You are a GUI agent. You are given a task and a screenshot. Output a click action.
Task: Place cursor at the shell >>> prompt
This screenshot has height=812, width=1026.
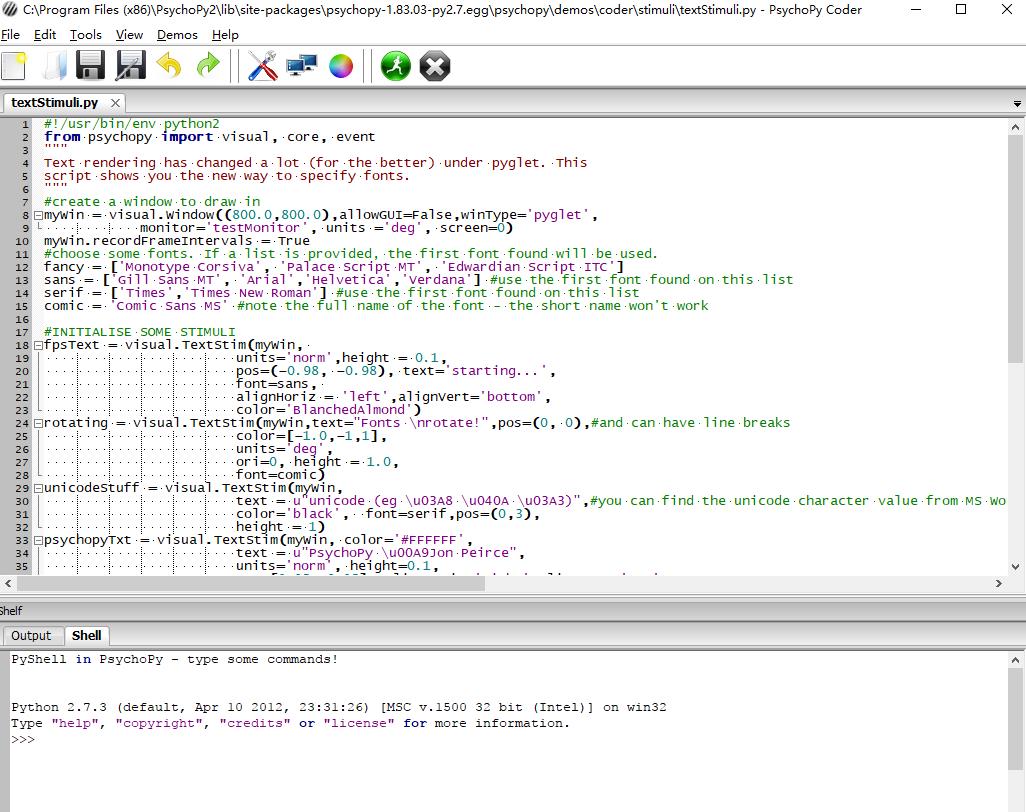(39, 739)
